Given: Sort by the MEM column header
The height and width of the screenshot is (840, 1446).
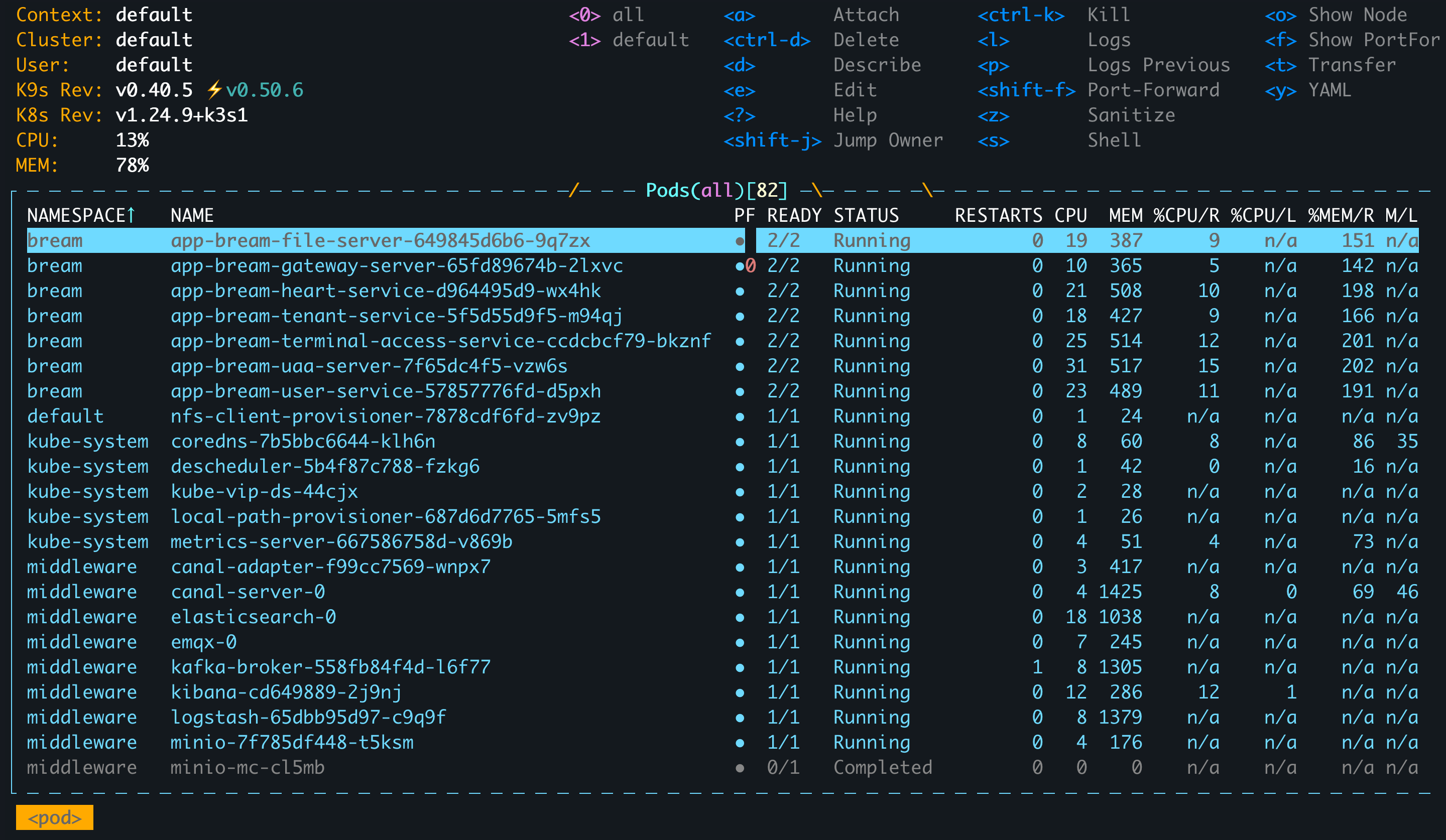Looking at the screenshot, I should point(1125,215).
